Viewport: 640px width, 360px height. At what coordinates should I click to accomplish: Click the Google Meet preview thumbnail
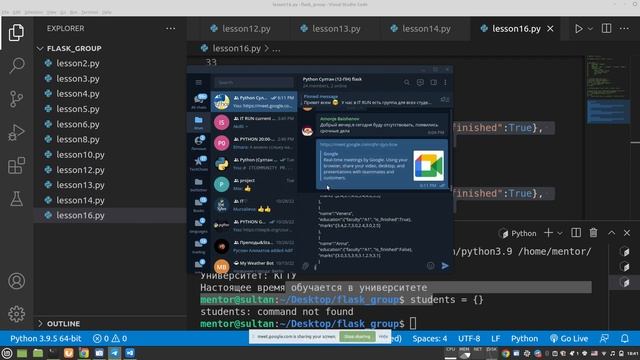point(428,166)
